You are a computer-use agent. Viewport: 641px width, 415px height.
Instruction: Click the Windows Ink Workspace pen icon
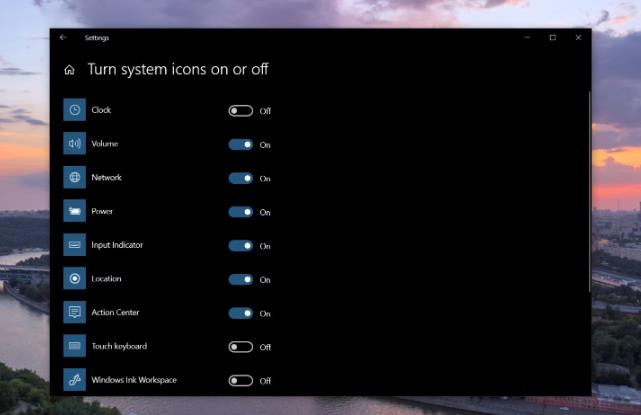[x=74, y=379]
